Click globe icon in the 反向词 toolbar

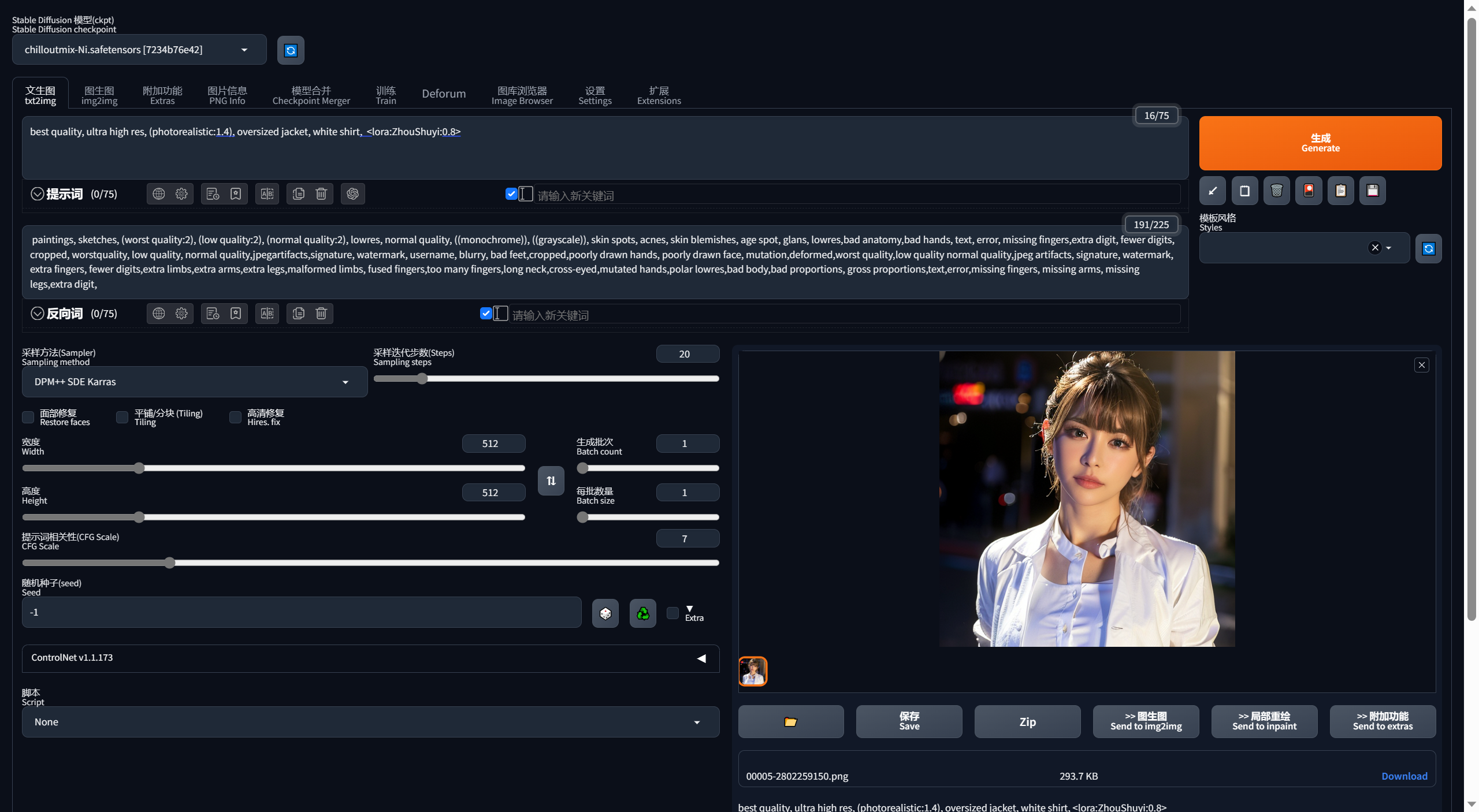[159, 314]
